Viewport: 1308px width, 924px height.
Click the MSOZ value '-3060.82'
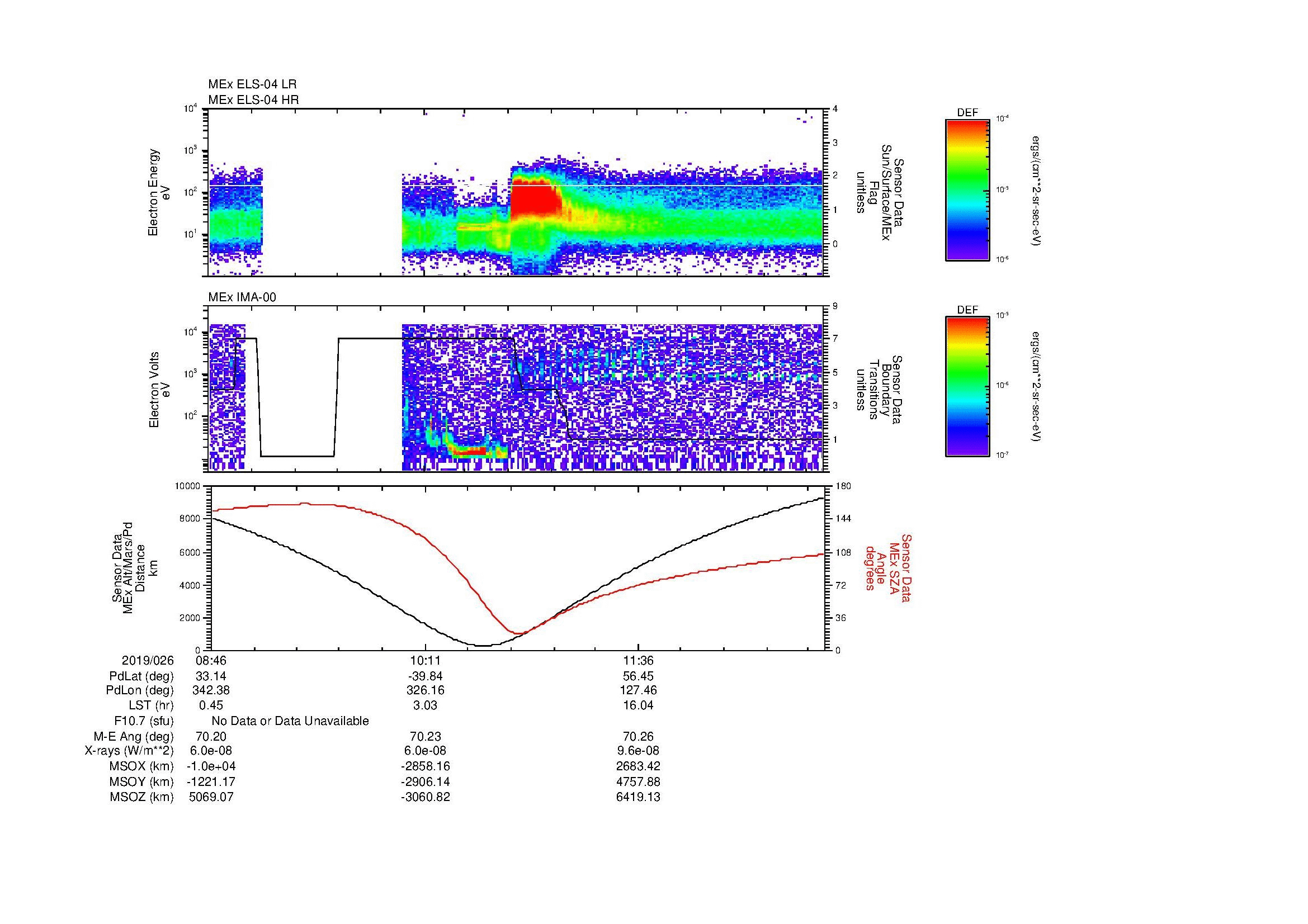425,797
